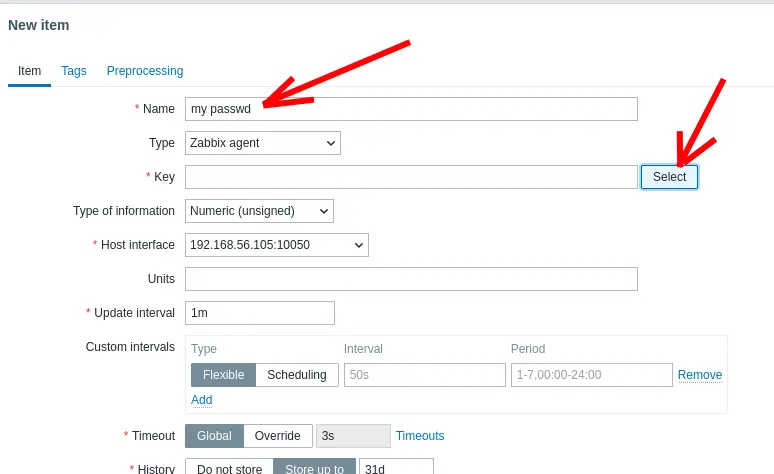Choose Flexible custom interval type

click(223, 375)
